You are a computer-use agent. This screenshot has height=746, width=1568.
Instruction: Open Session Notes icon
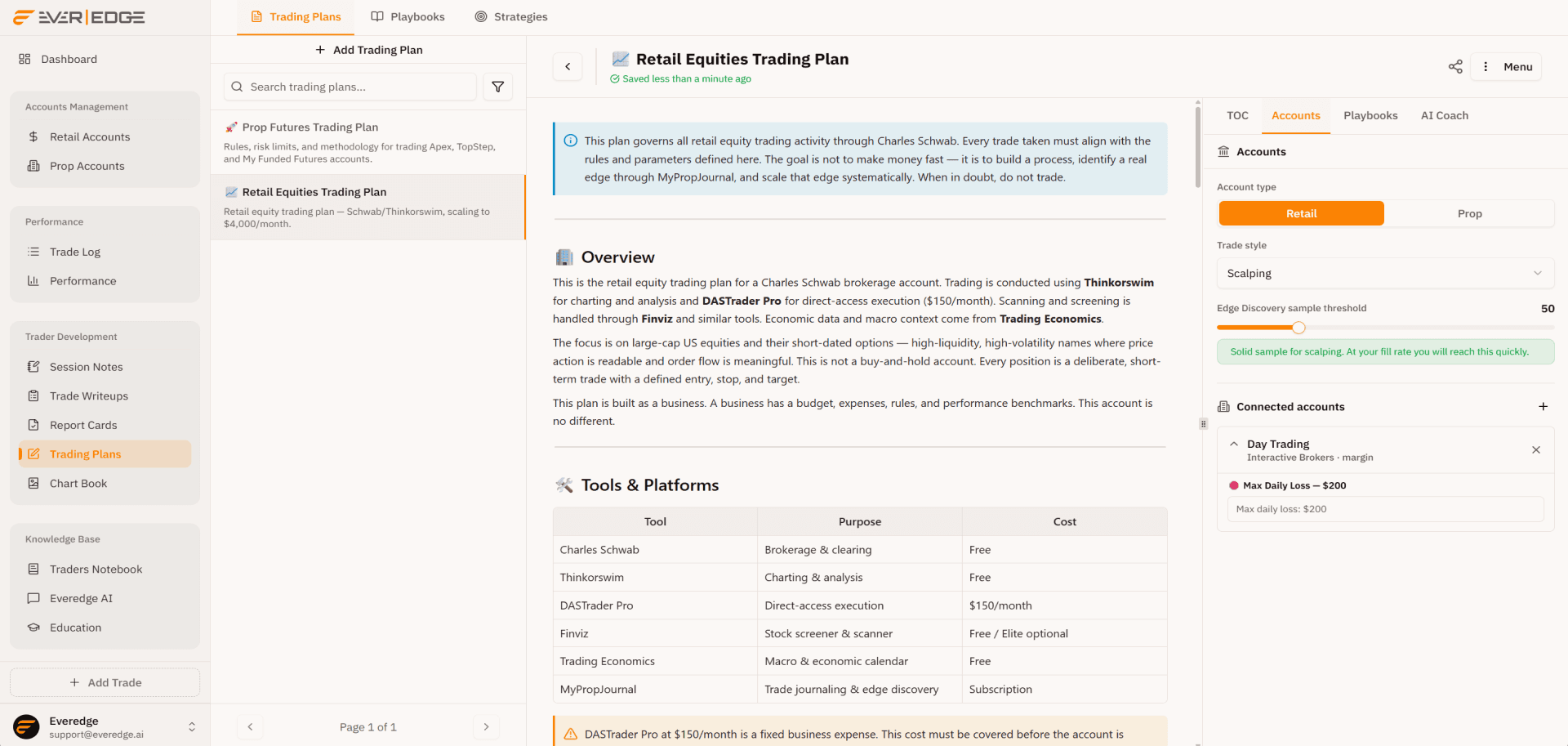pyautogui.click(x=33, y=367)
